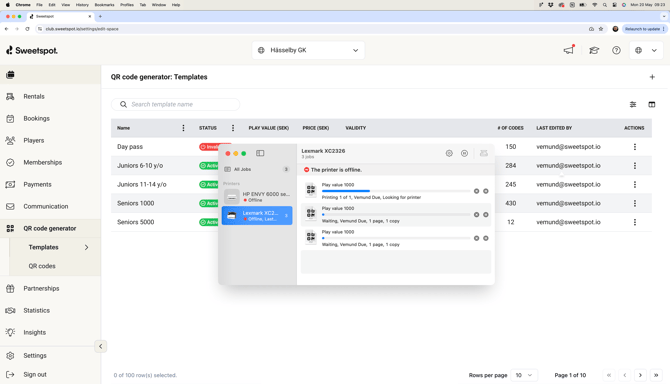Open Bookings in the sidebar

point(36,118)
